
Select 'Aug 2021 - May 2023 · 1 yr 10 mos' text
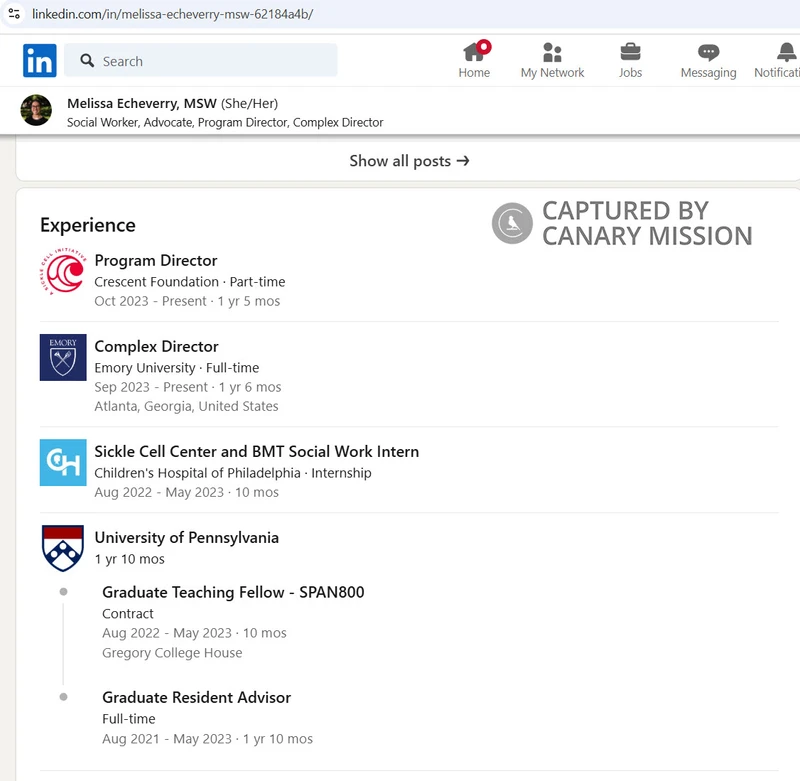pyautogui.click(x=207, y=739)
